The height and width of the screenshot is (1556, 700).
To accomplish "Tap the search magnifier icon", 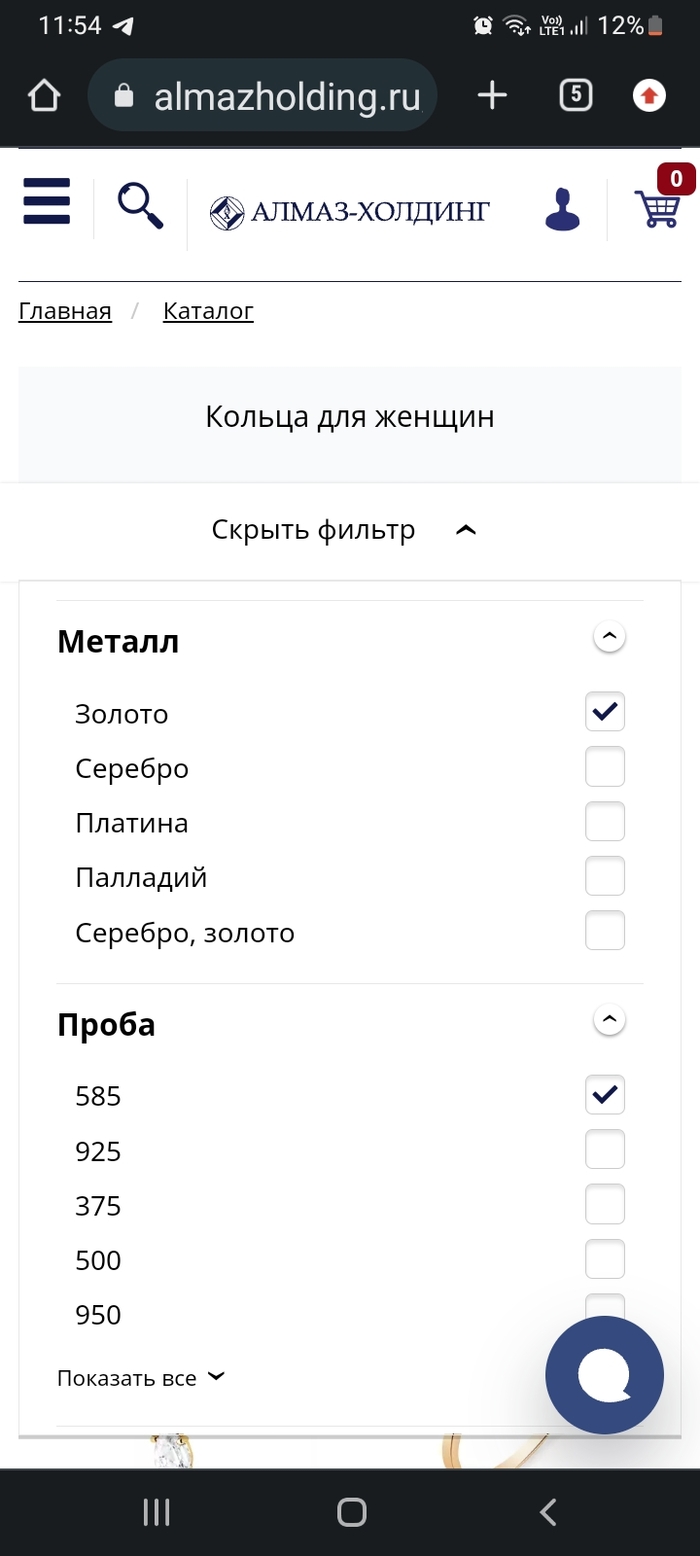I will 140,206.
